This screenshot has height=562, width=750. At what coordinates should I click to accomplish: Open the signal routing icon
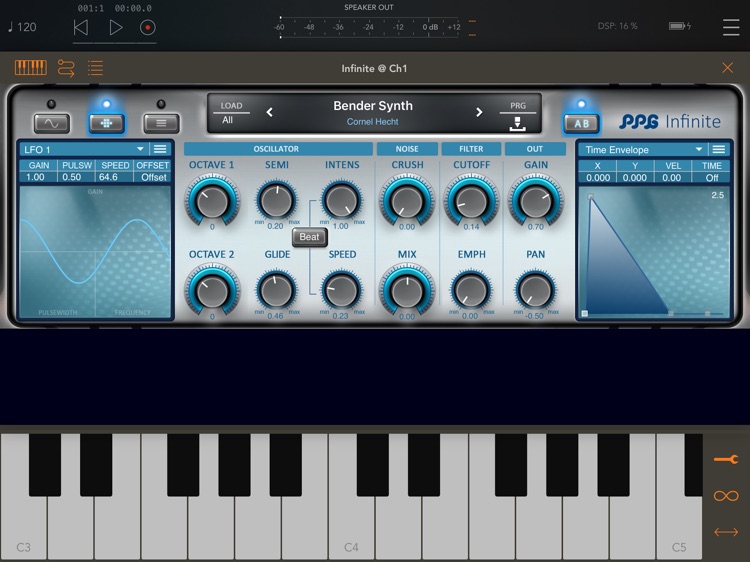coord(66,68)
